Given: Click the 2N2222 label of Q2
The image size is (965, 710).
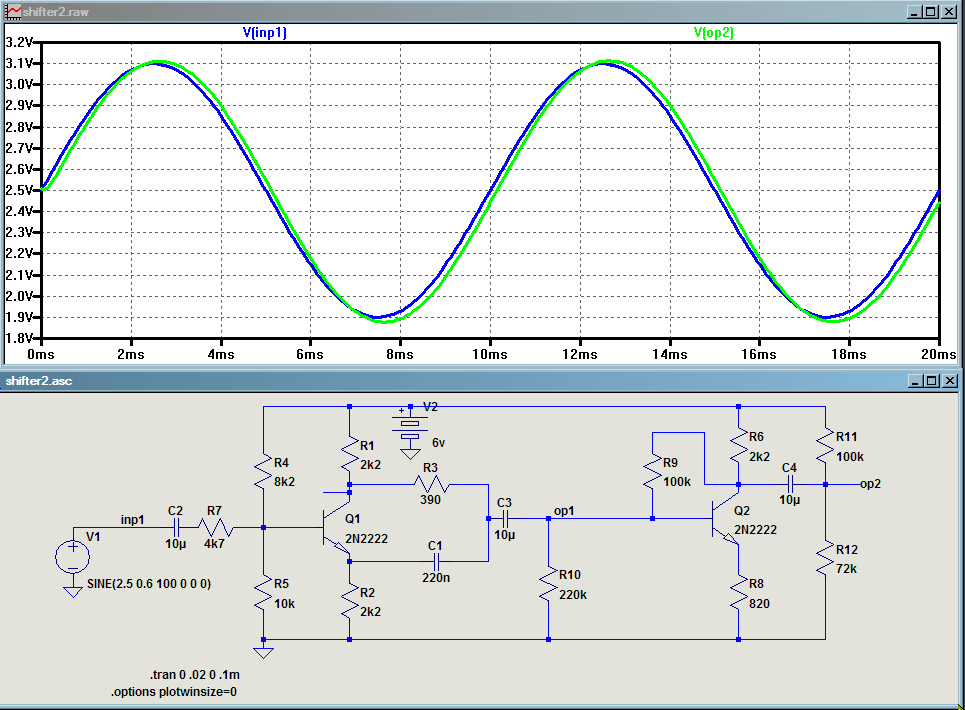Looking at the screenshot, I should click(x=755, y=530).
